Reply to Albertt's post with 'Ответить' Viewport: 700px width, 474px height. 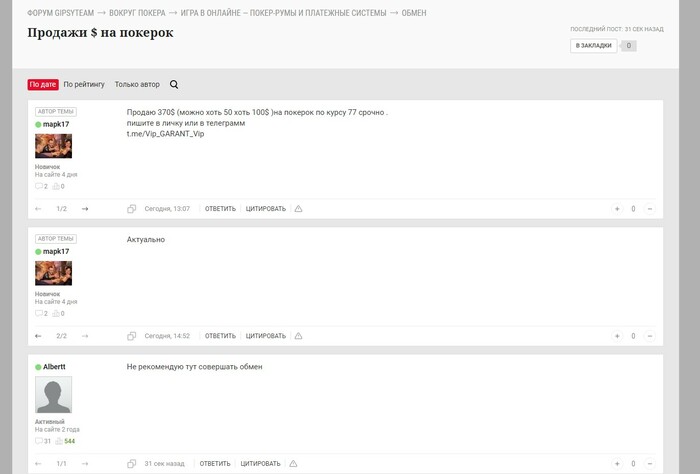215,464
